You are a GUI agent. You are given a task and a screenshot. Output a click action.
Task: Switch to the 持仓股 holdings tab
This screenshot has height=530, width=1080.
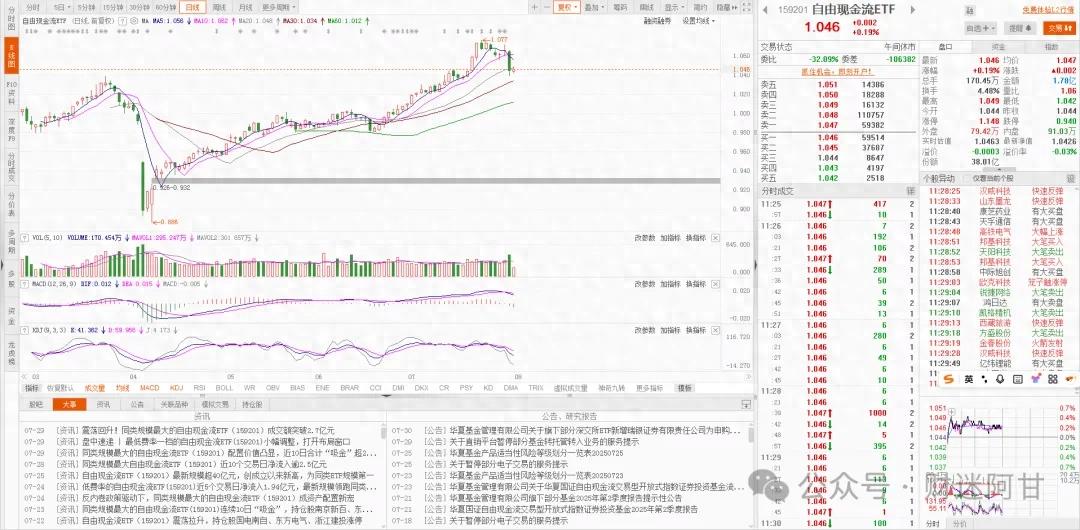(252, 405)
